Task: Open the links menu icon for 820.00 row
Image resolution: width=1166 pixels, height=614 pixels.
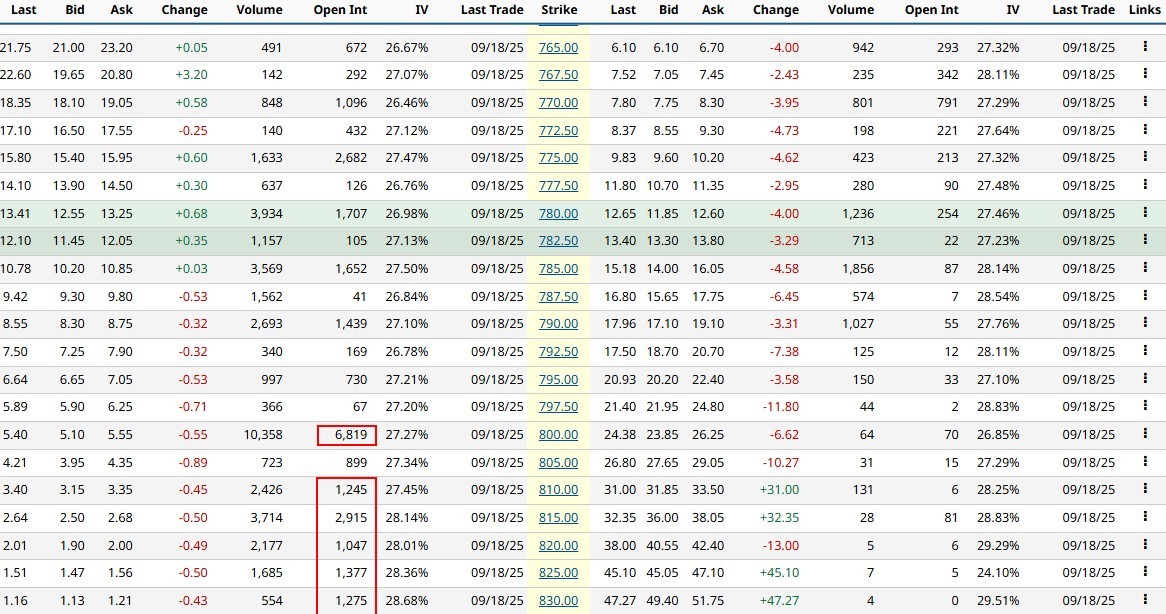Action: (1145, 545)
